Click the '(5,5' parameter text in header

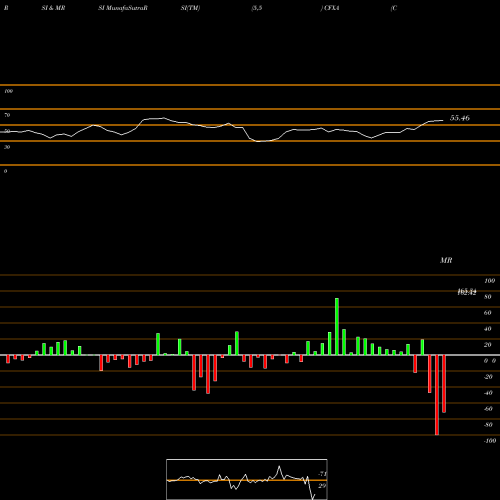[x=257, y=8]
